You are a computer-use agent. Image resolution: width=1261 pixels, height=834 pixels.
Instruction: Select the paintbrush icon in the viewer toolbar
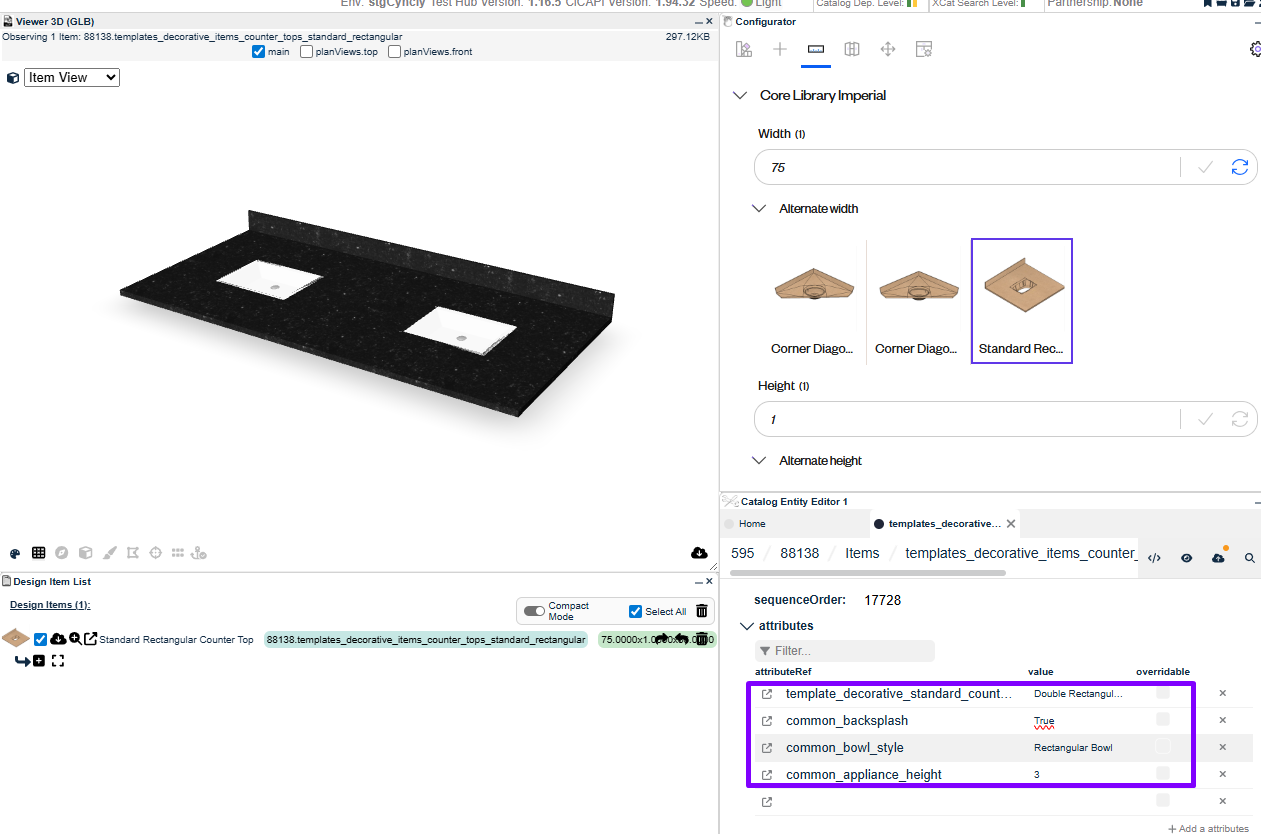click(x=110, y=553)
